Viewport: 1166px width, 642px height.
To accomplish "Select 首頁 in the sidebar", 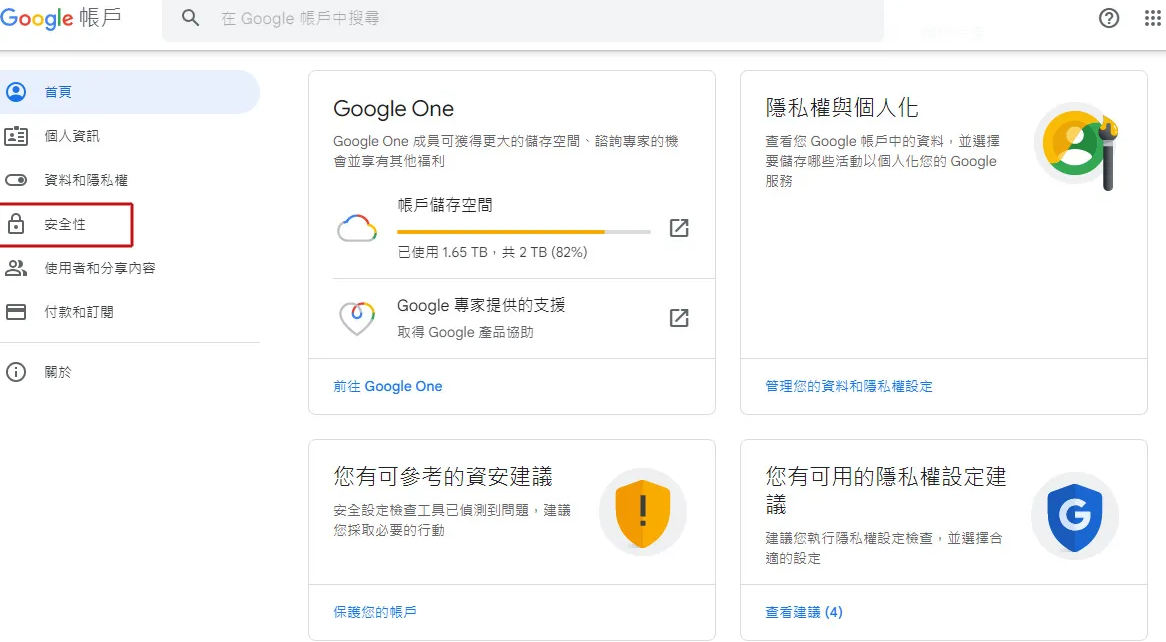I will click(x=58, y=92).
